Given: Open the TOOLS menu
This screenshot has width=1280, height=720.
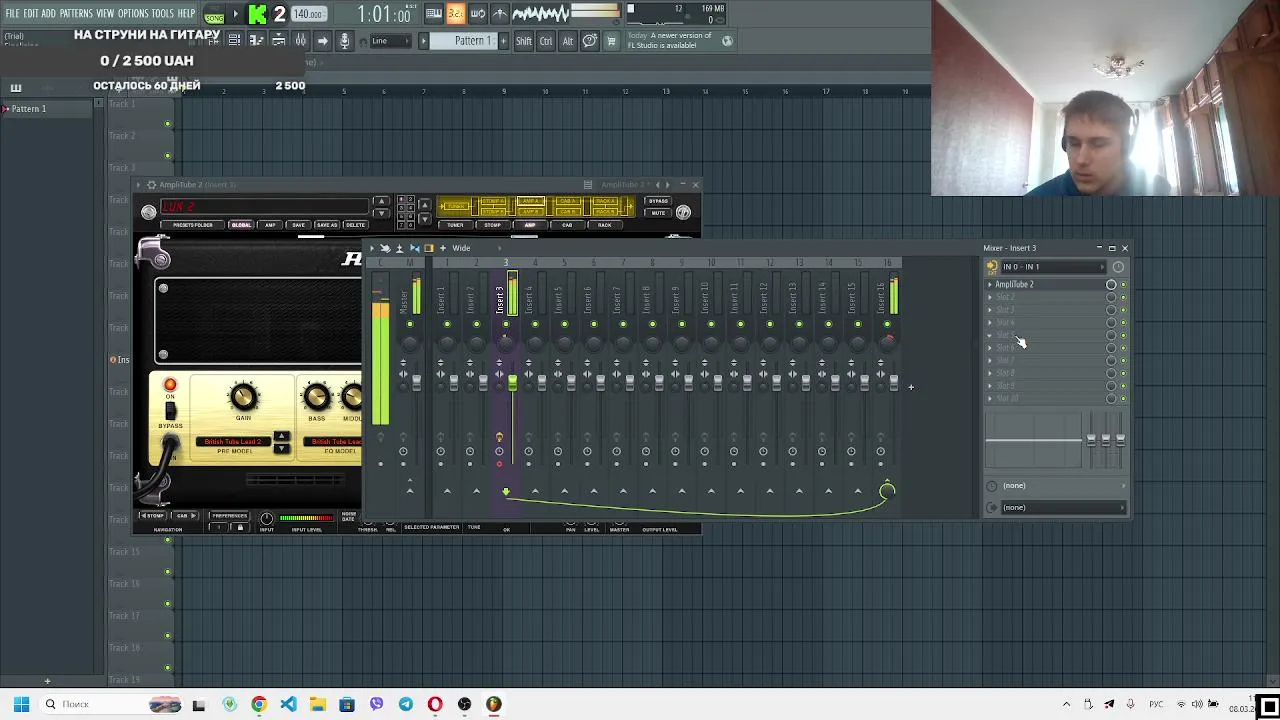Looking at the screenshot, I should click(163, 13).
